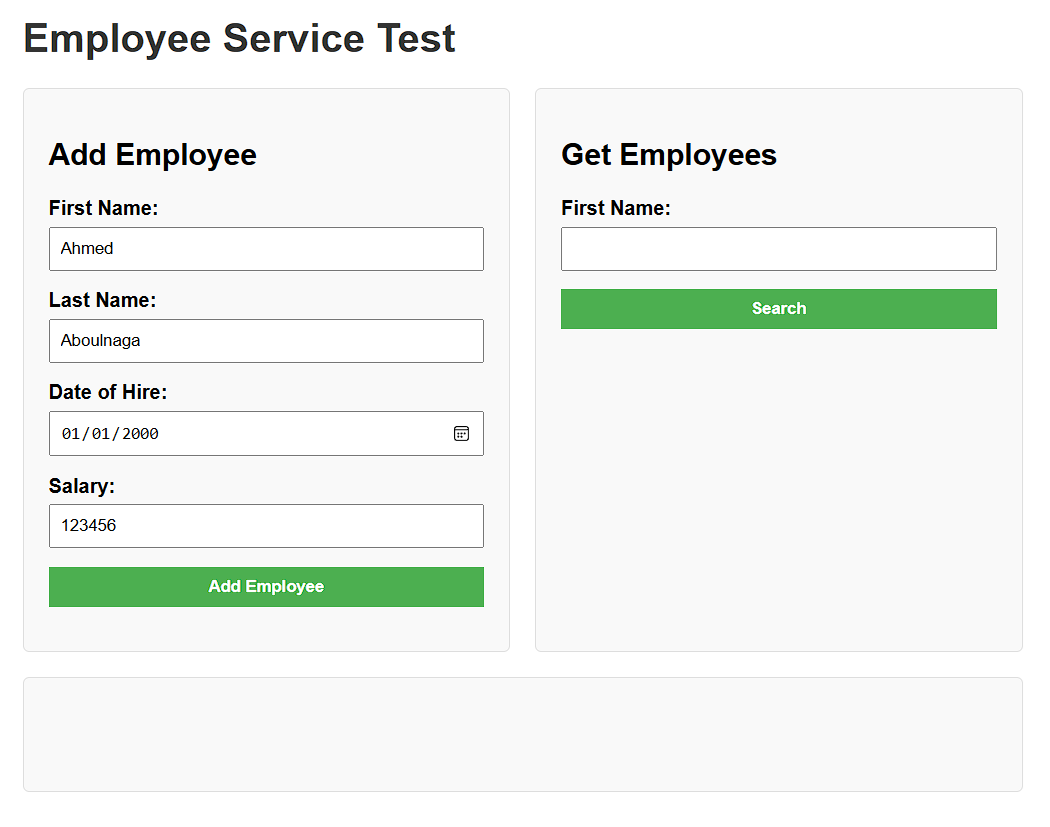Select the Salary field showing 123456
The width and height of the screenshot is (1050, 827).
coord(266,526)
